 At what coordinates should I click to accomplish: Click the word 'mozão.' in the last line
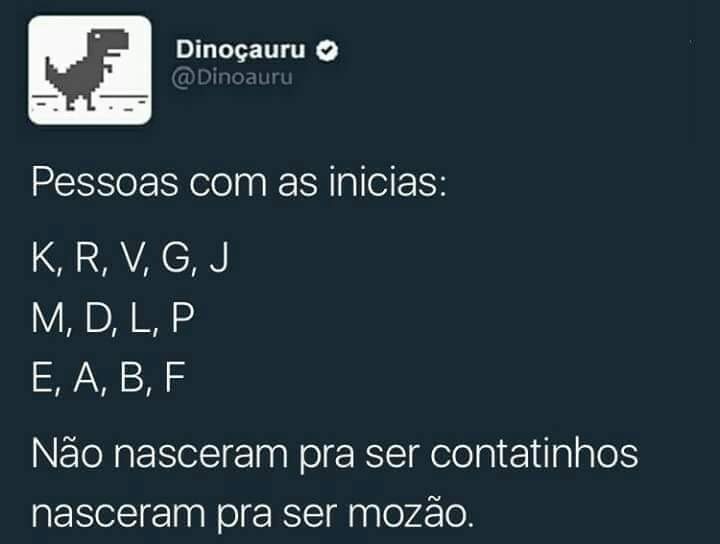pos(410,511)
